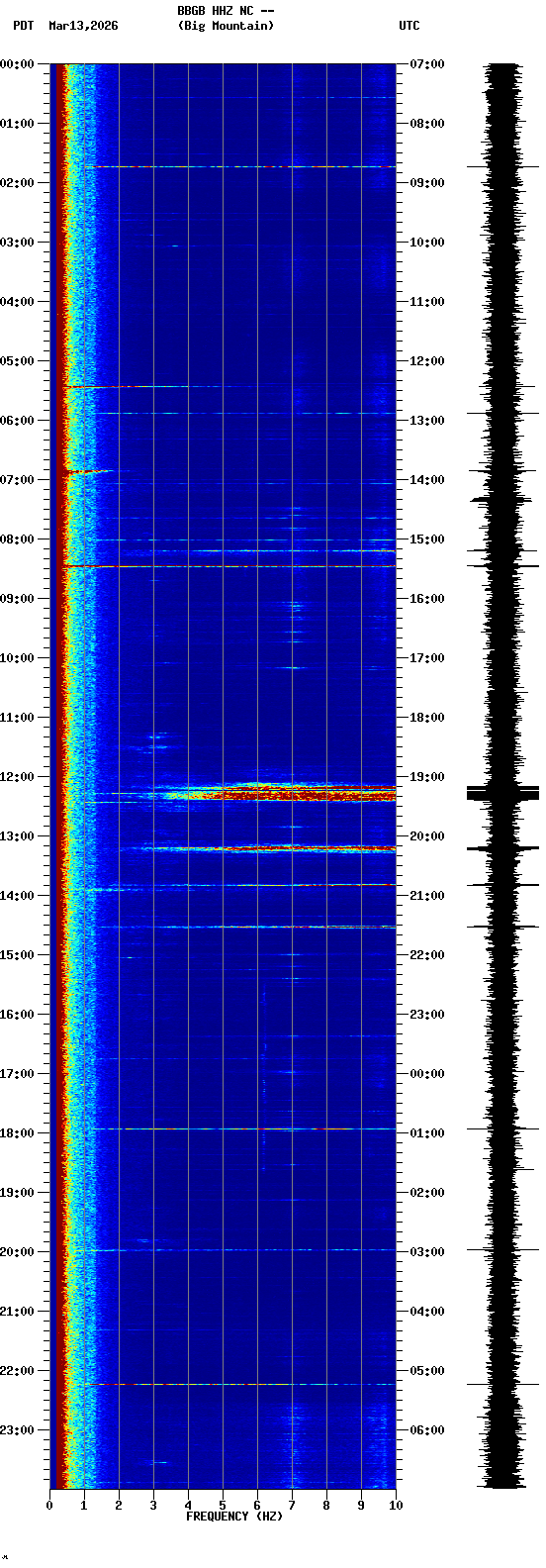Click the UTC time label 19:00
Image resolution: width=546 pixels, height=1568 pixels.
pos(427,777)
